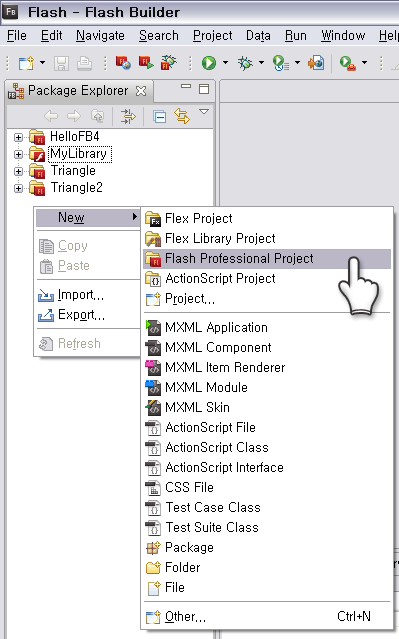Click the green Run button in toolbar
Viewport: 399px width, 639px height.
pos(209,63)
